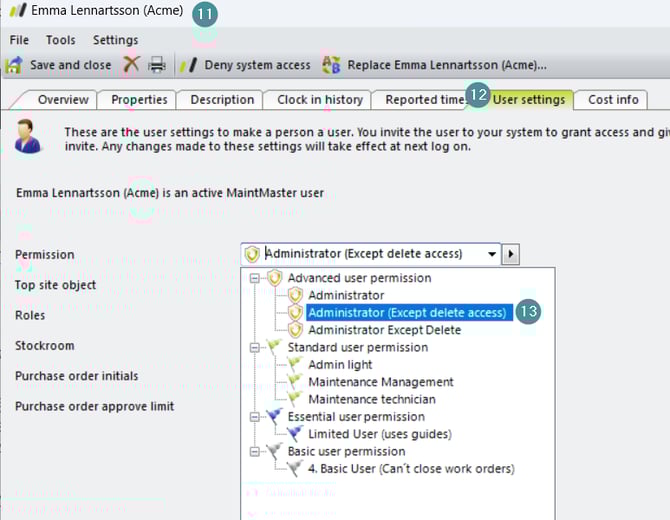
Task: Click Replace Emma Lennartsson (Acme) button
Action: point(447,65)
